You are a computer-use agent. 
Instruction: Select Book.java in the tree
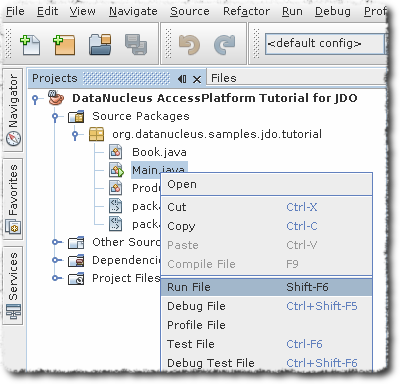tap(159, 152)
